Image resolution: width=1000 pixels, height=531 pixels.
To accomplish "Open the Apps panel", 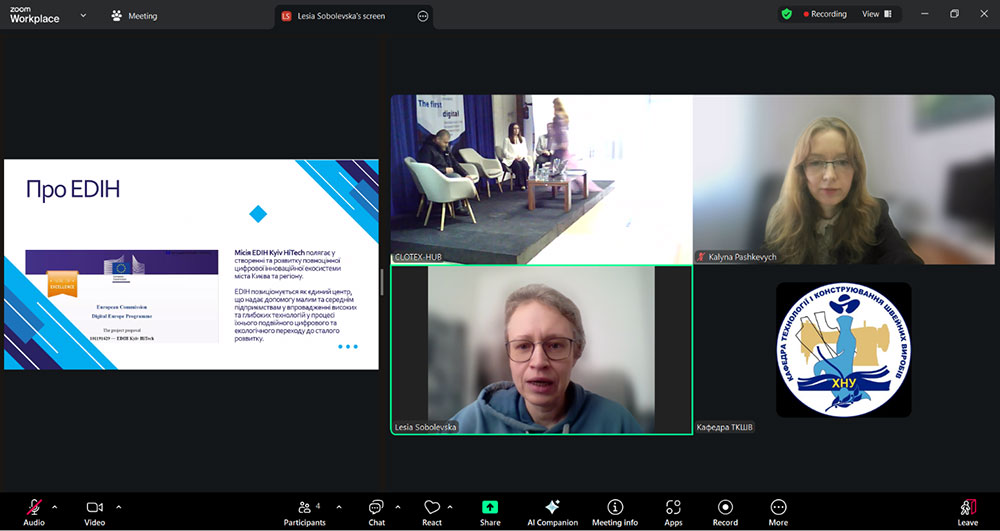I will point(673,511).
